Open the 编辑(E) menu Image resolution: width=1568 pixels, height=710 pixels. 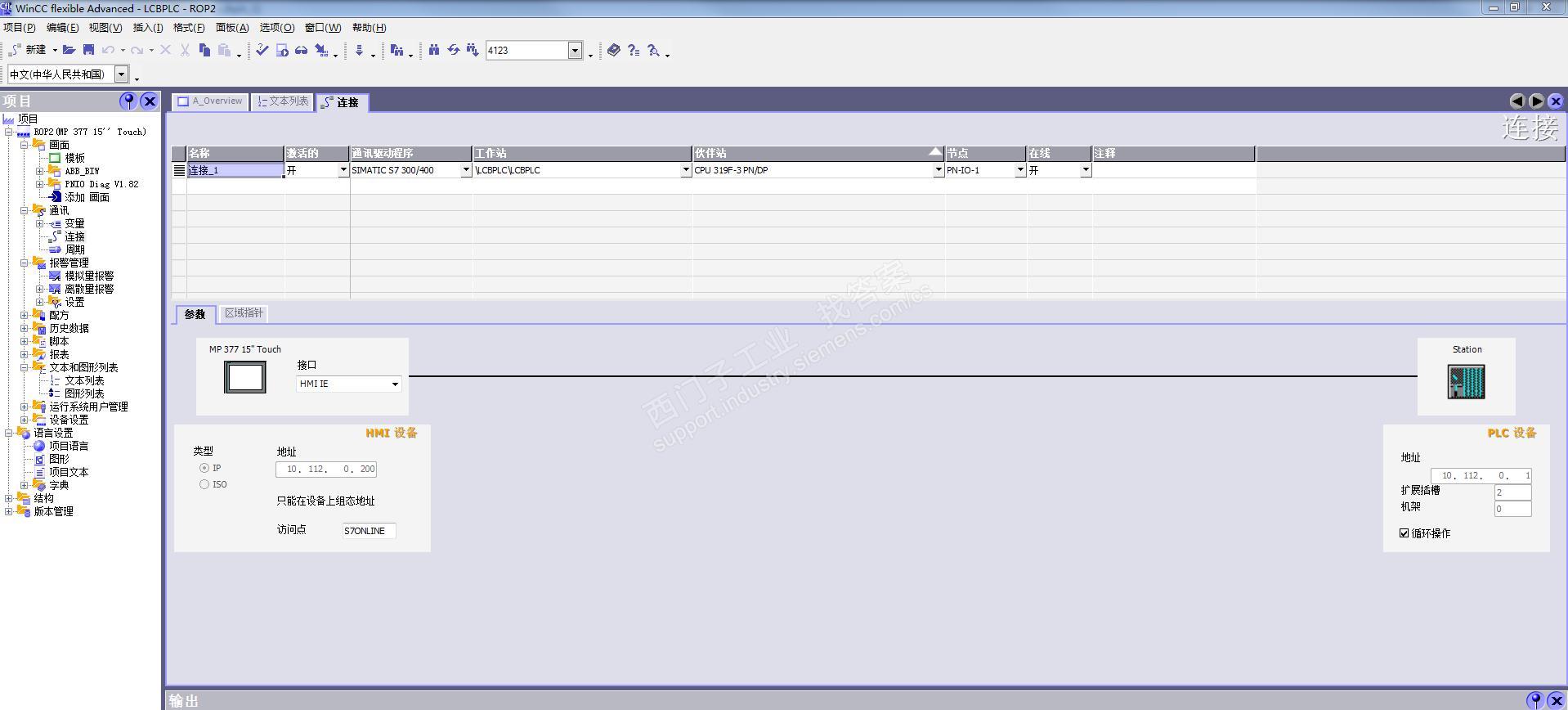point(62,28)
